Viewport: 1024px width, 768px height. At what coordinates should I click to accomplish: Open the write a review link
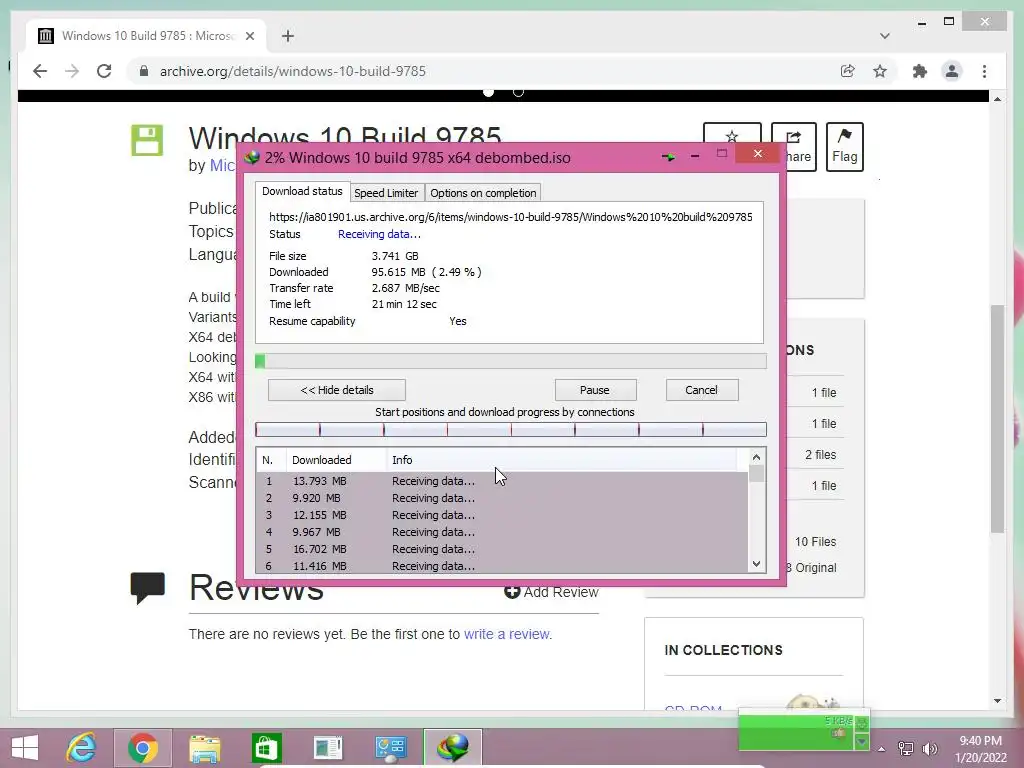(x=507, y=634)
